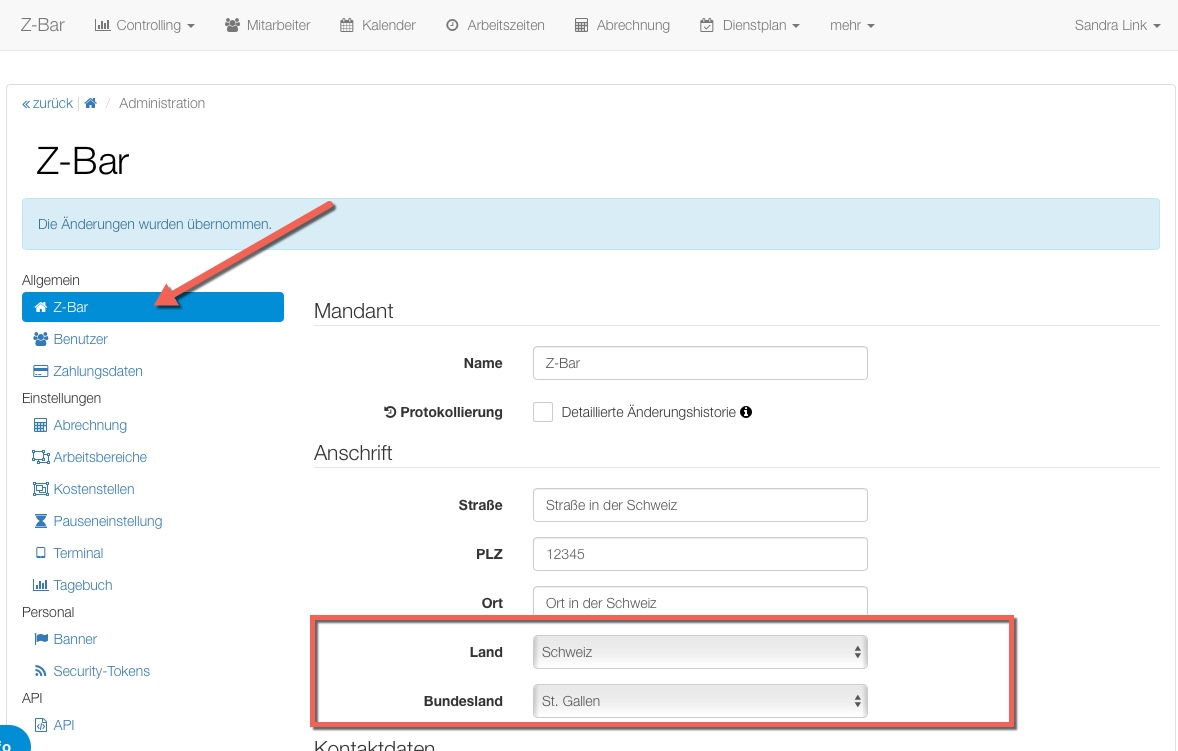The height and width of the screenshot is (751, 1178).
Task: Click the info icon next to Änderungshistorie
Action: click(x=746, y=412)
